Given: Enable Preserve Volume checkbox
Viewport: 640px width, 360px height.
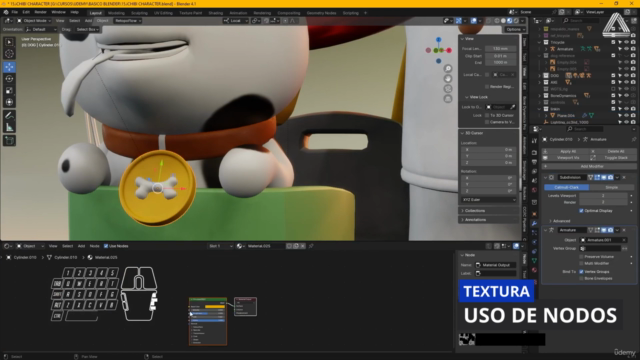Looking at the screenshot, I should coord(581,257).
